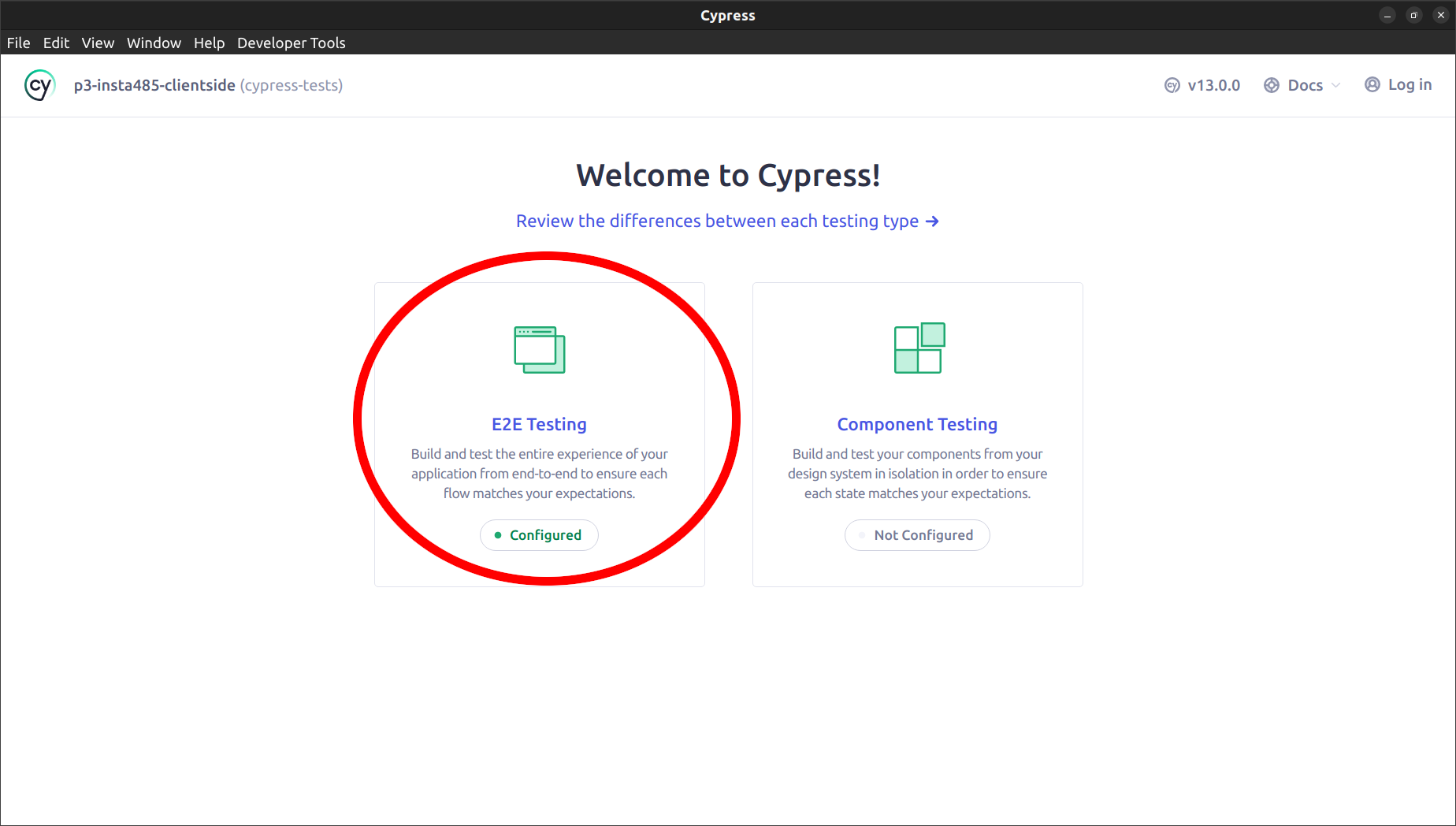Viewport: 1456px width, 826px height.
Task: Click the Not Configured status badge
Action: tap(917, 535)
